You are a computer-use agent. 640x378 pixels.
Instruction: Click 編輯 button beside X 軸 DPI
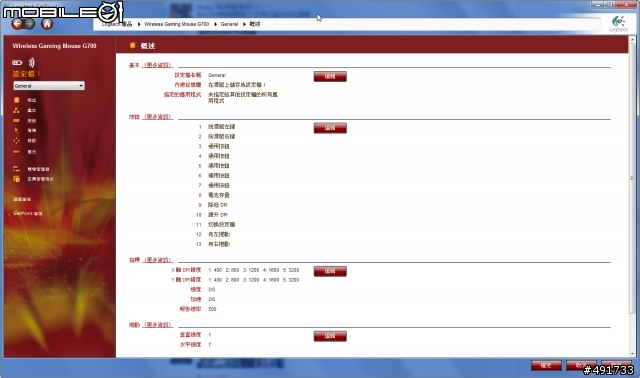click(x=330, y=271)
